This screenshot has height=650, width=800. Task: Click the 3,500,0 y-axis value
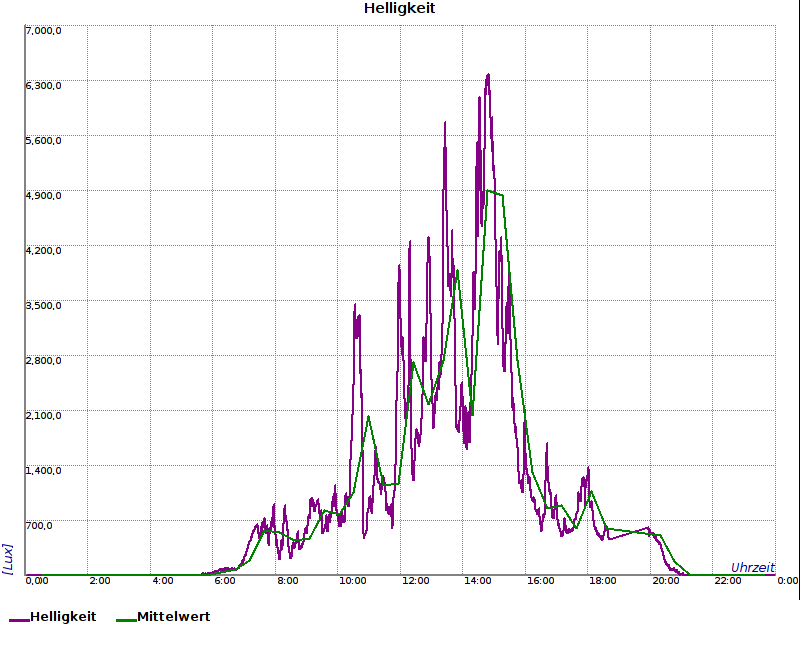43,306
